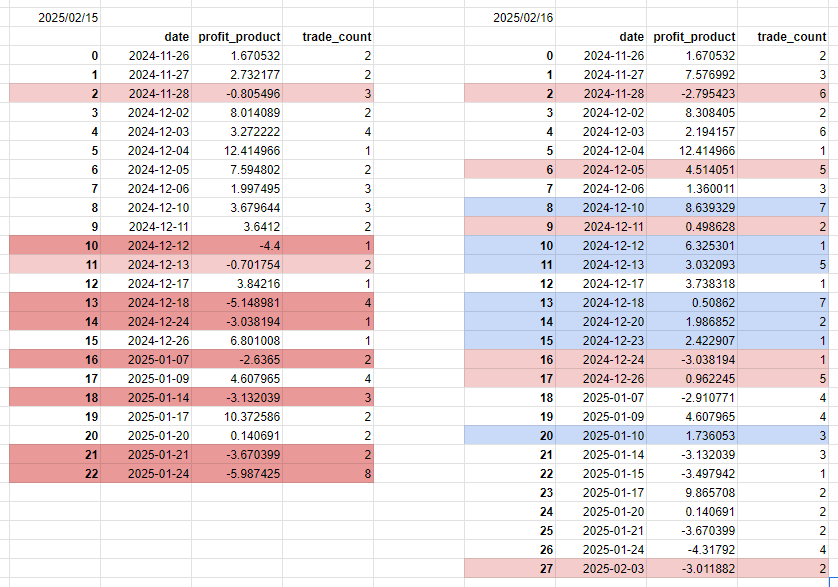
Task: Select the cell reading -4.31792
Action: (x=692, y=550)
